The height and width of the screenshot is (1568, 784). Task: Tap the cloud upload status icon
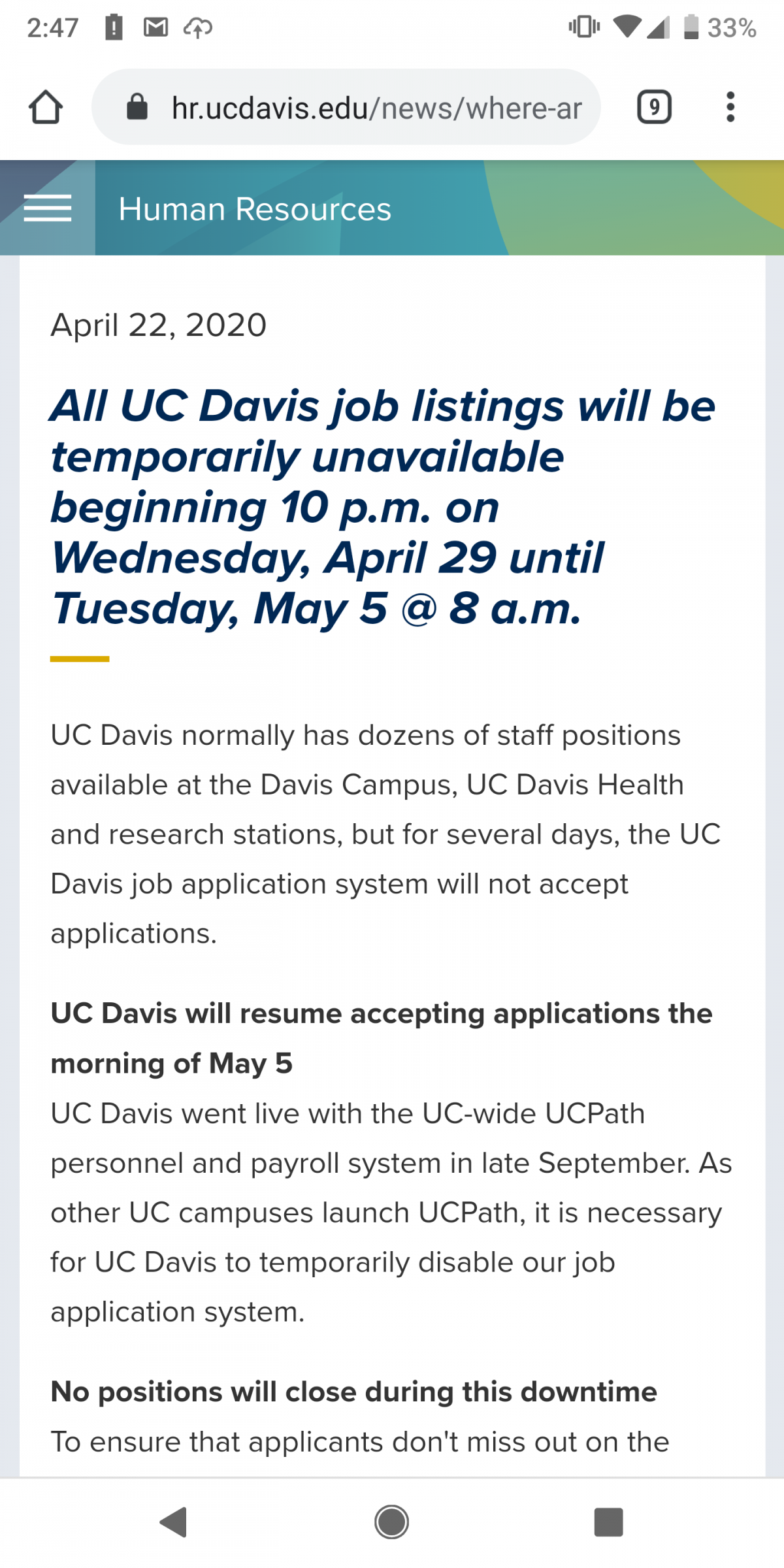tap(197, 27)
